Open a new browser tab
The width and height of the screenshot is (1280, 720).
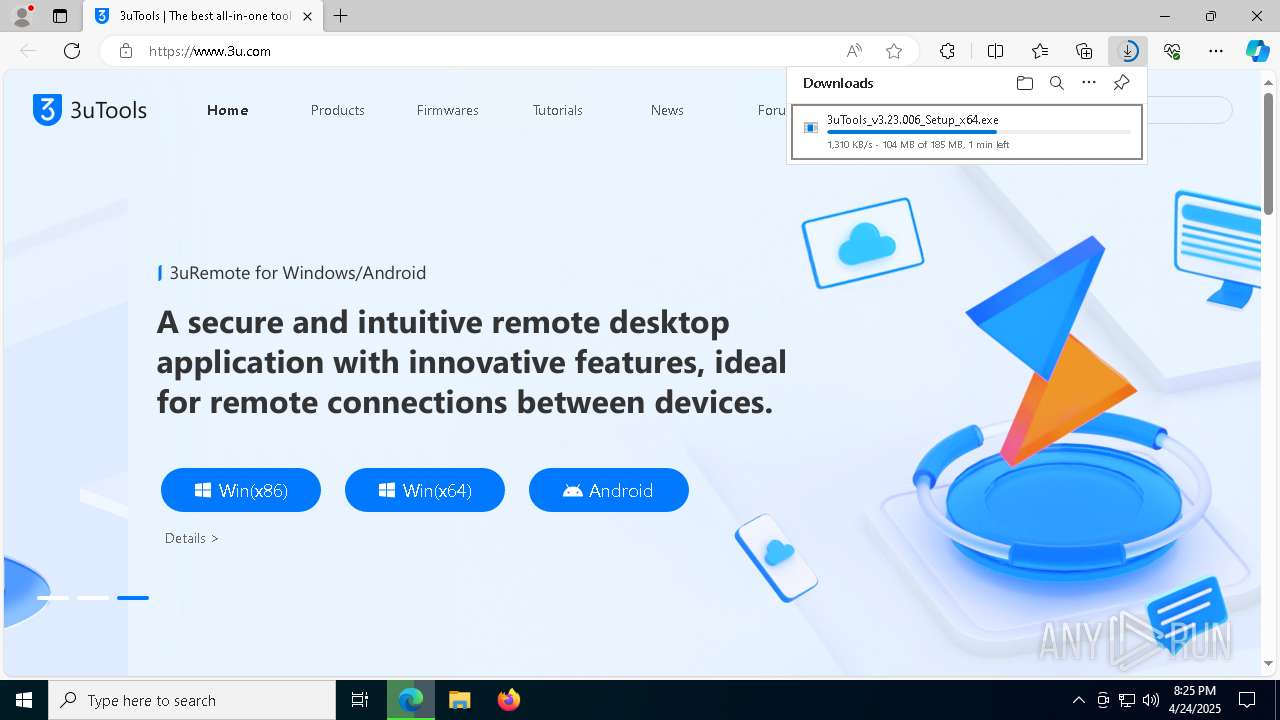tap(341, 16)
